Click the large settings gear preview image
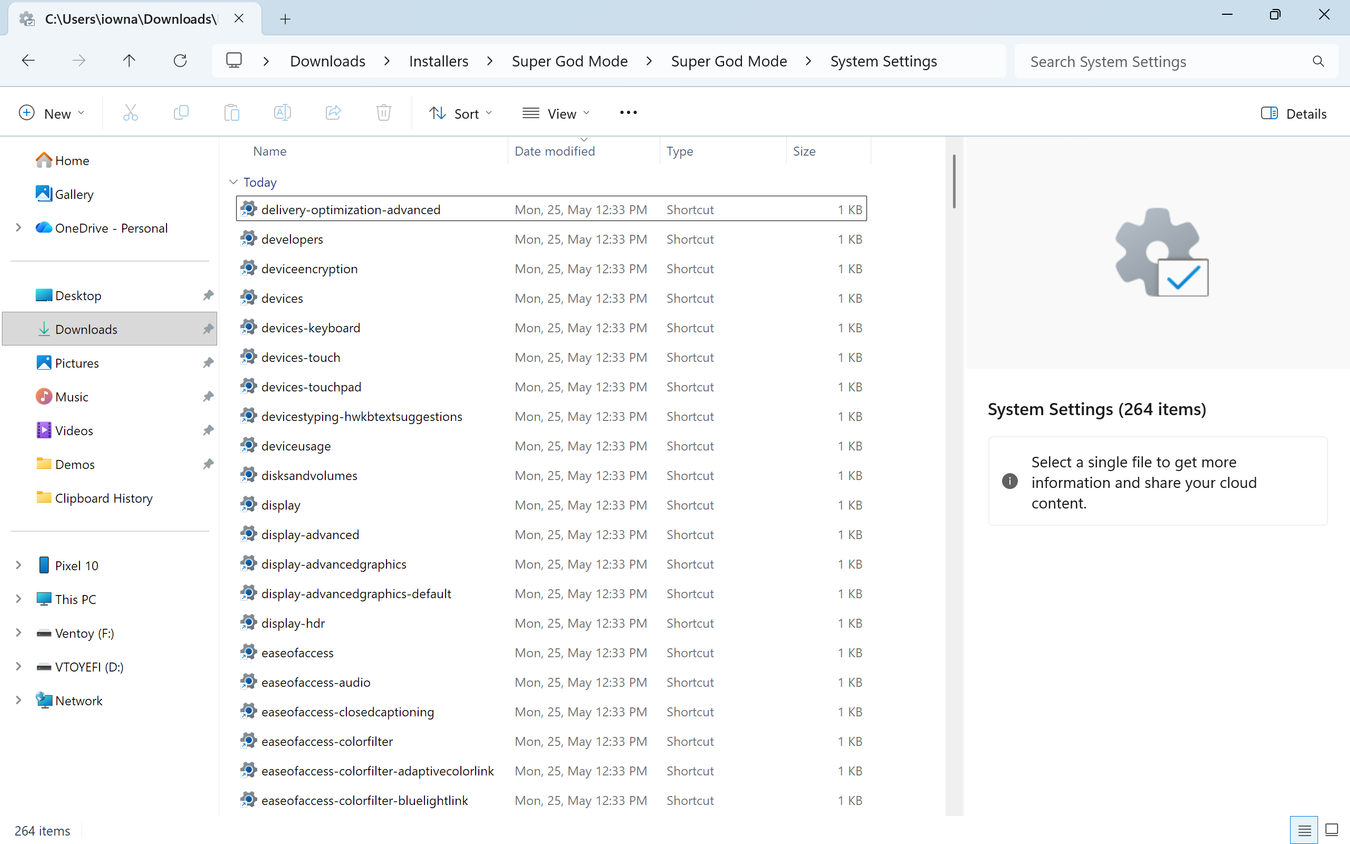 pos(1161,252)
